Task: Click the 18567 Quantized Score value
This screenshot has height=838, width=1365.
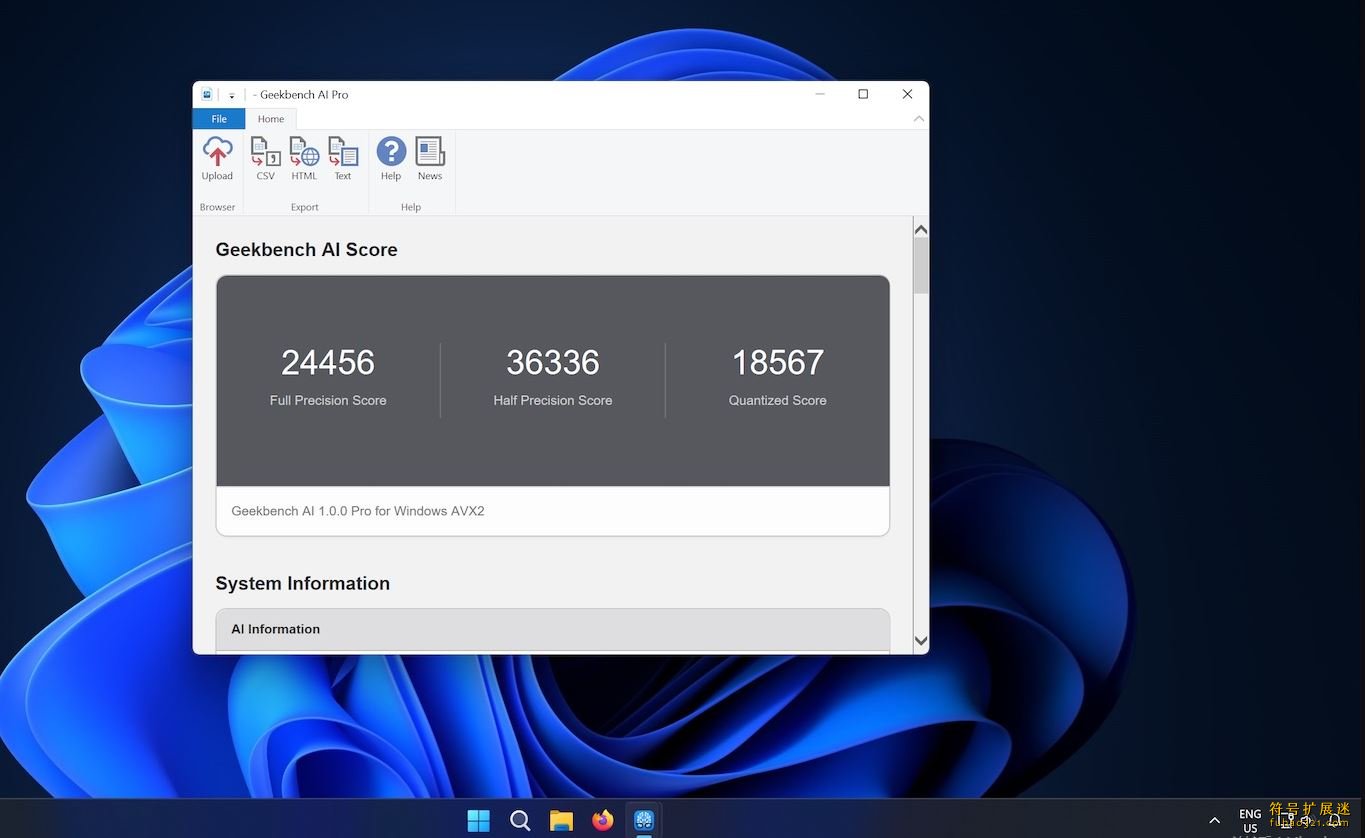Action: 778,362
